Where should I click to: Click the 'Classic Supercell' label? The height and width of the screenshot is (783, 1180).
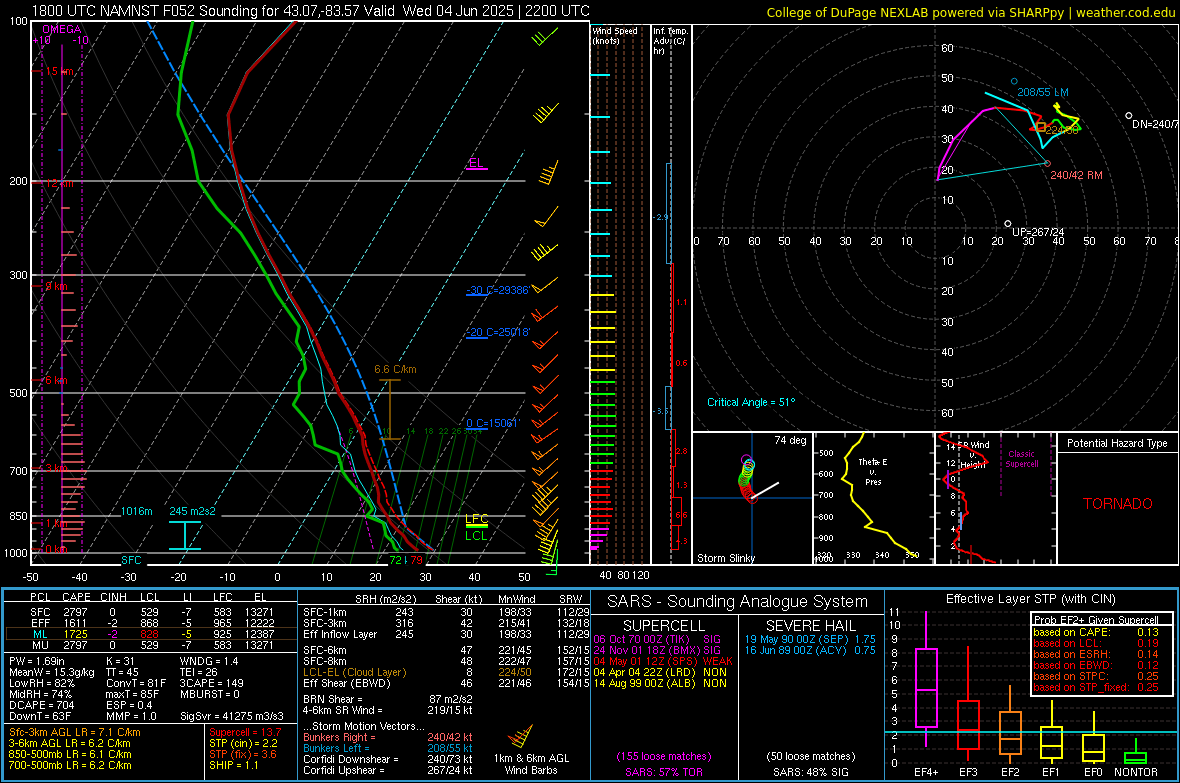click(x=1021, y=459)
